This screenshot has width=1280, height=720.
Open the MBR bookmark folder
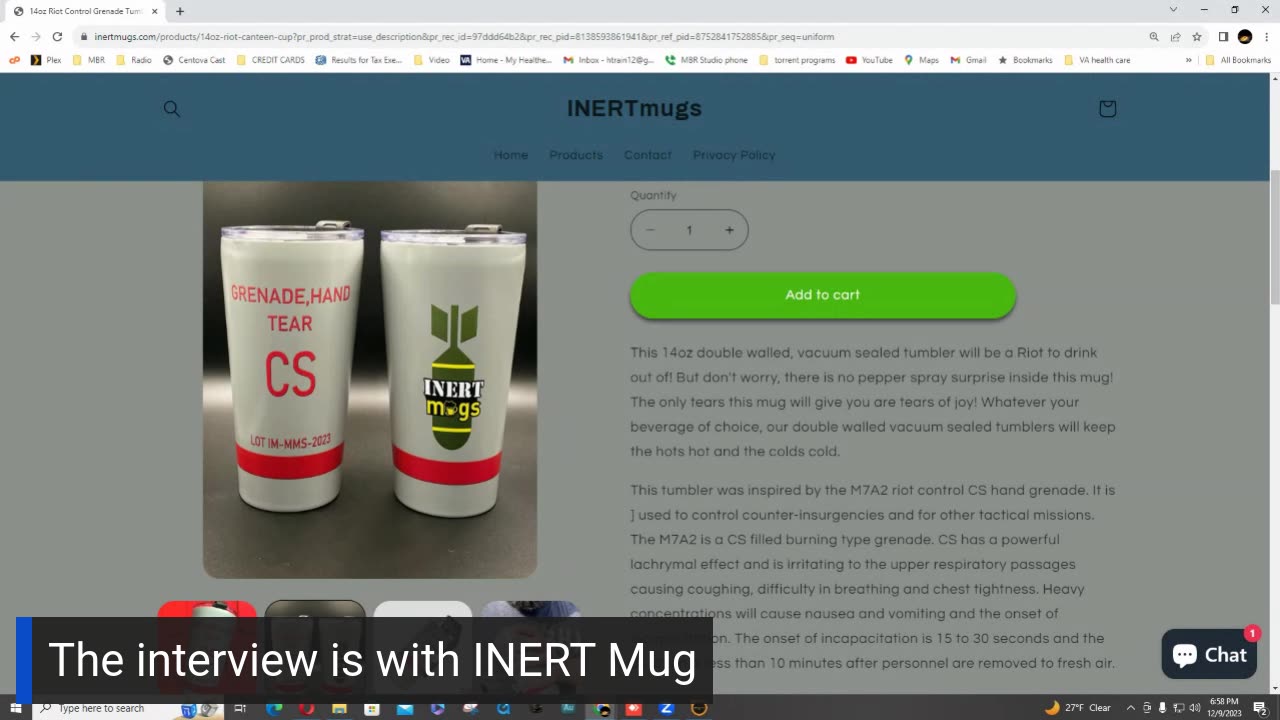point(88,60)
